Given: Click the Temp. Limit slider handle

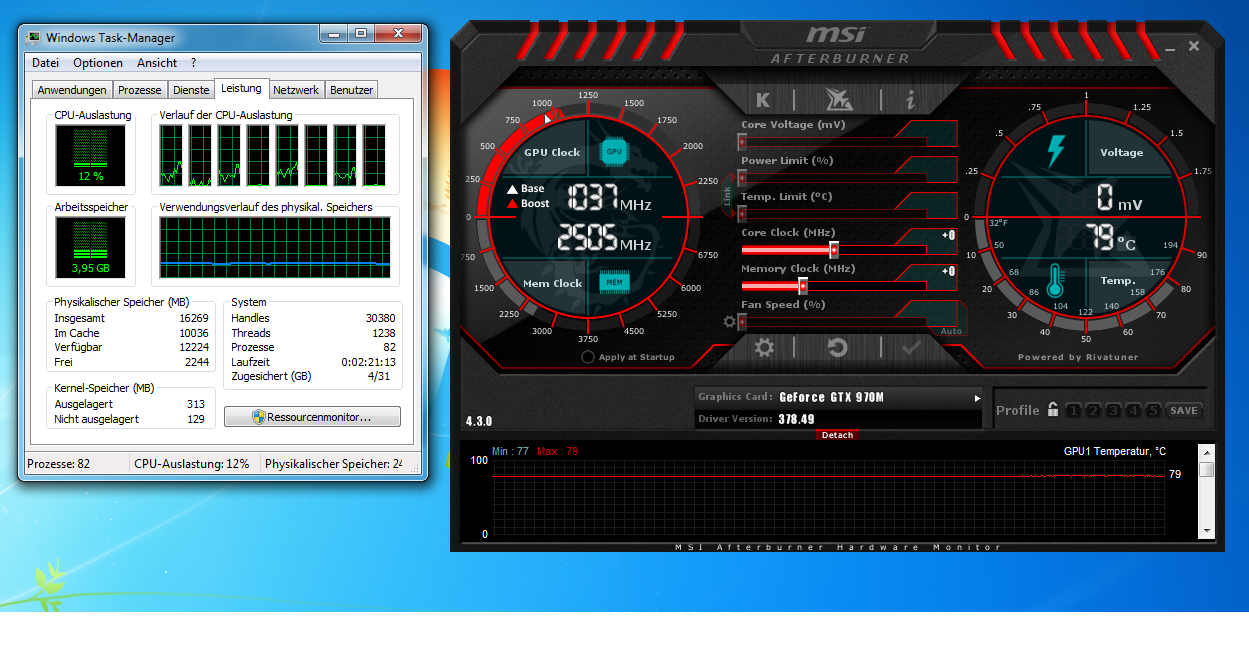Looking at the screenshot, I should [742, 214].
